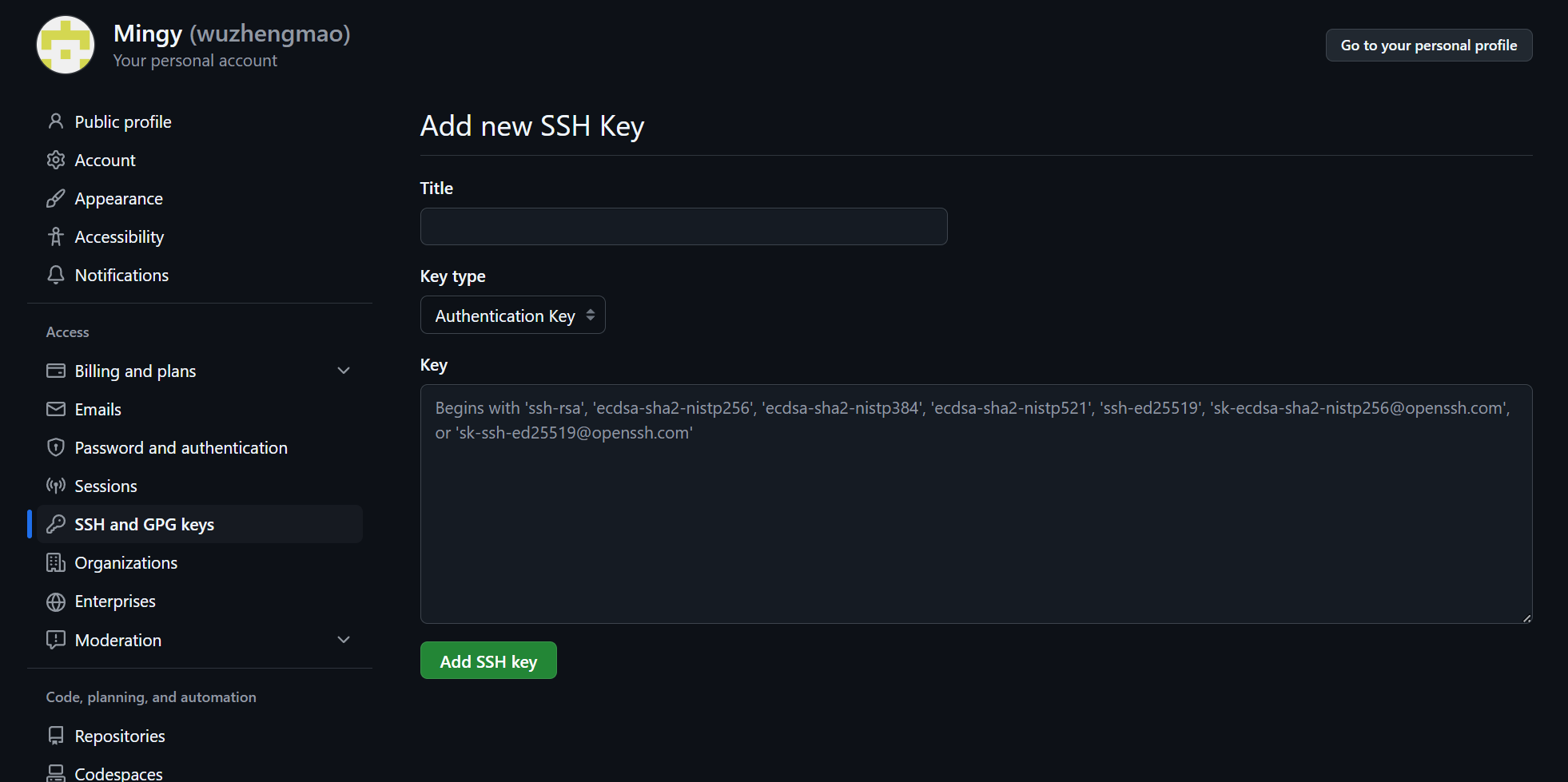Click Go to your personal profile
This screenshot has width=1568, height=782.
point(1428,46)
